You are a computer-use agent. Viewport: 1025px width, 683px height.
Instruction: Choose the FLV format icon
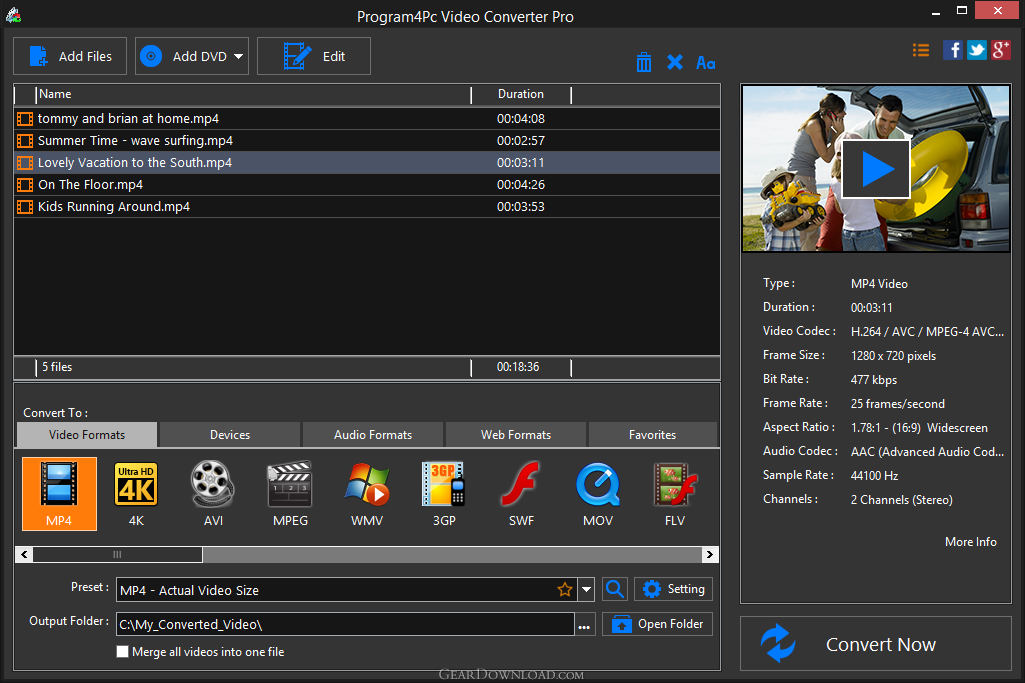(675, 493)
